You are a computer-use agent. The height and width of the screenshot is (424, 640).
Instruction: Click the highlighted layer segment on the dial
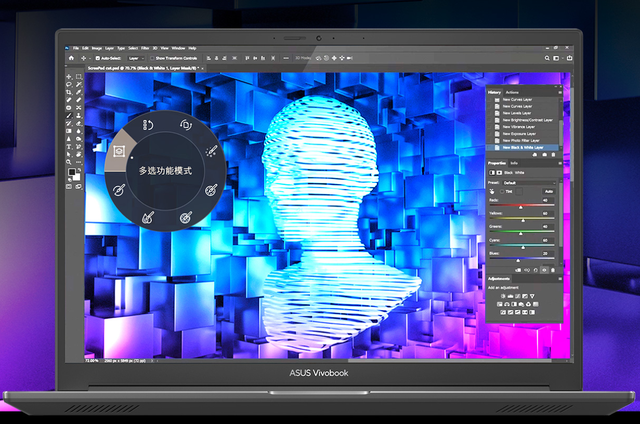(x=119, y=150)
